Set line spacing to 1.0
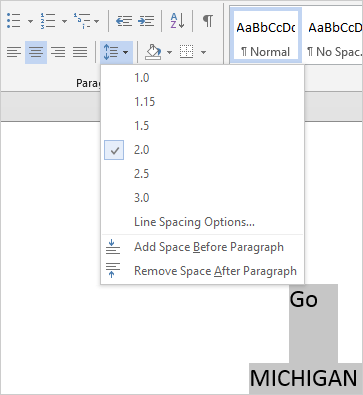The image size is (363, 395). 202,78
